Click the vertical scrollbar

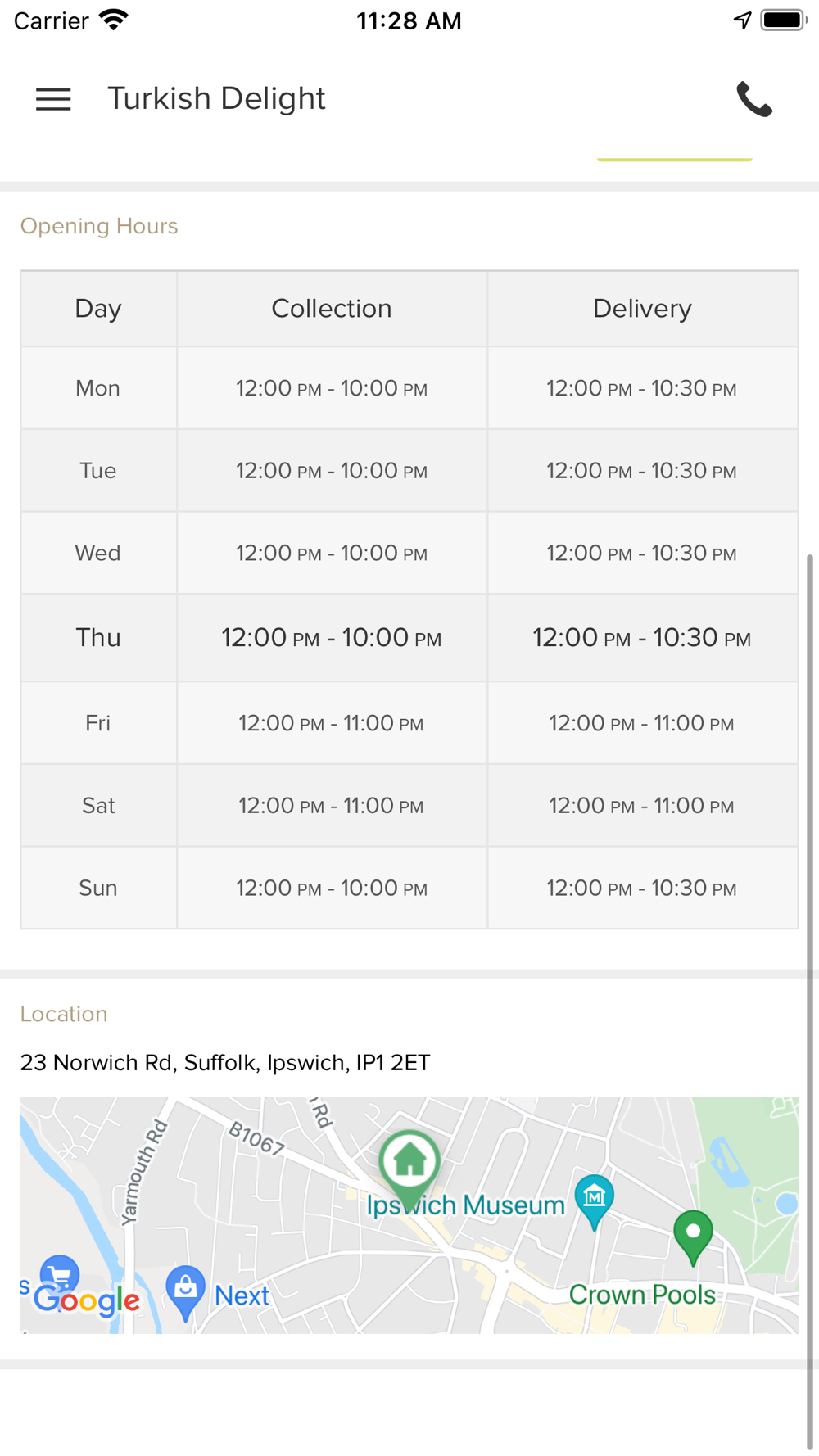click(810, 1002)
